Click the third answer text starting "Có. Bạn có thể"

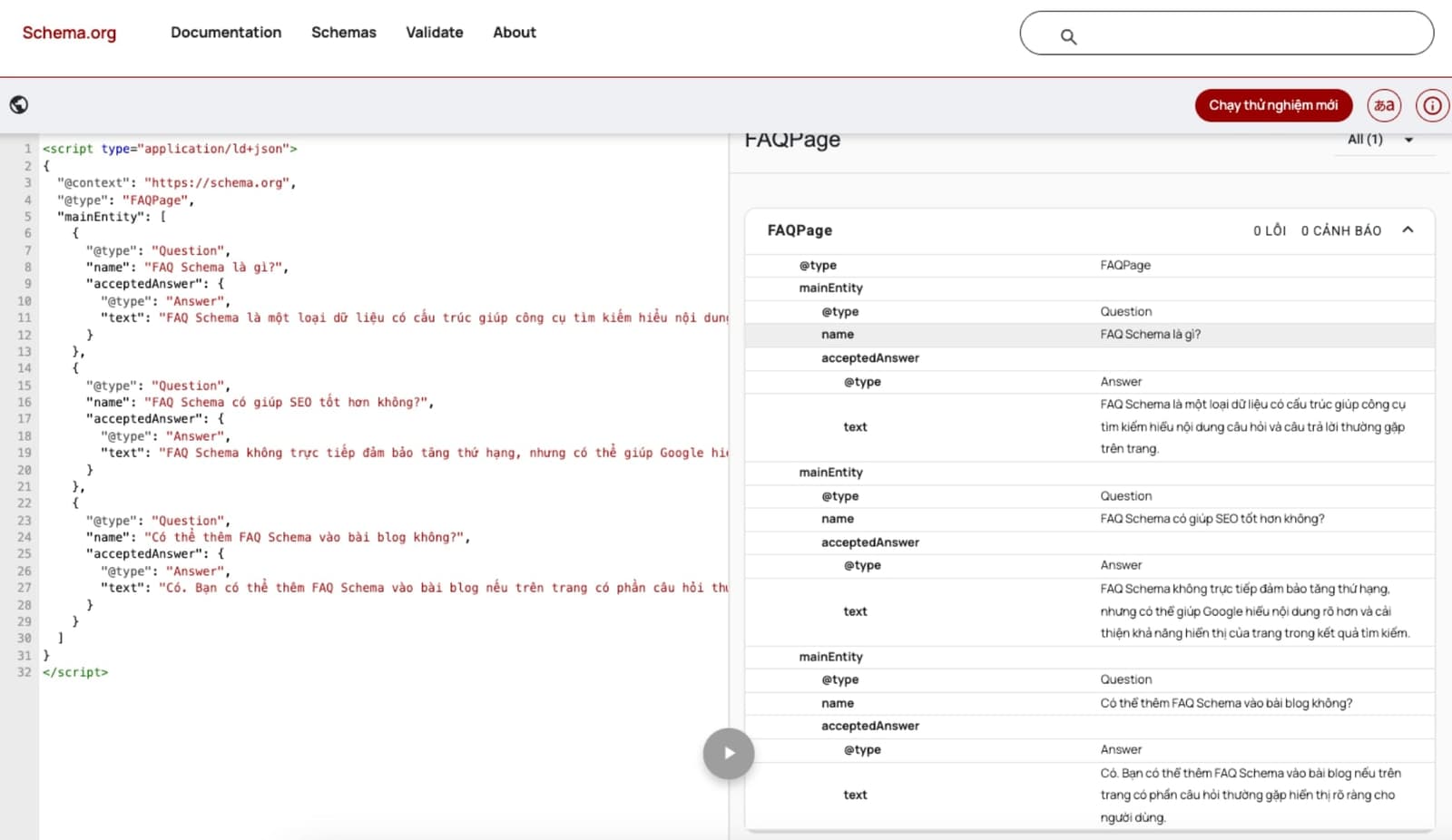(x=1251, y=795)
